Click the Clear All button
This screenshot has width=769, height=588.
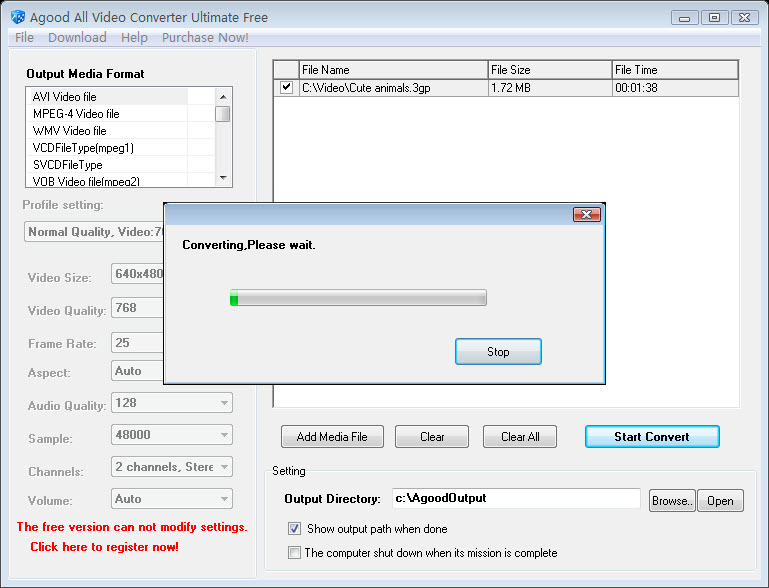click(520, 436)
